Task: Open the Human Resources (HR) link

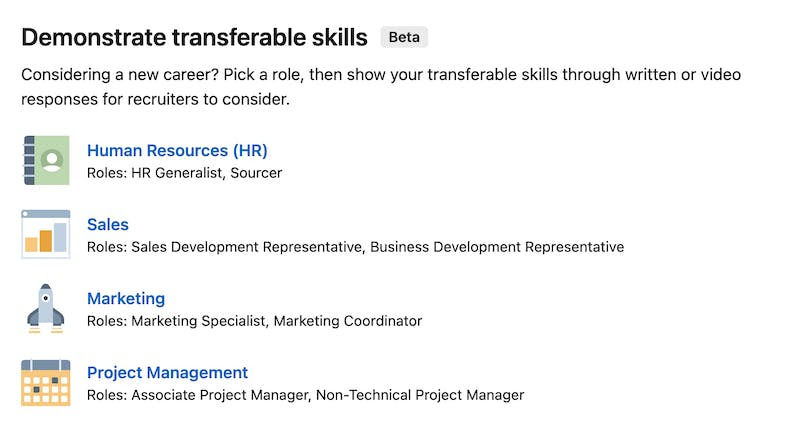Action: (x=177, y=151)
